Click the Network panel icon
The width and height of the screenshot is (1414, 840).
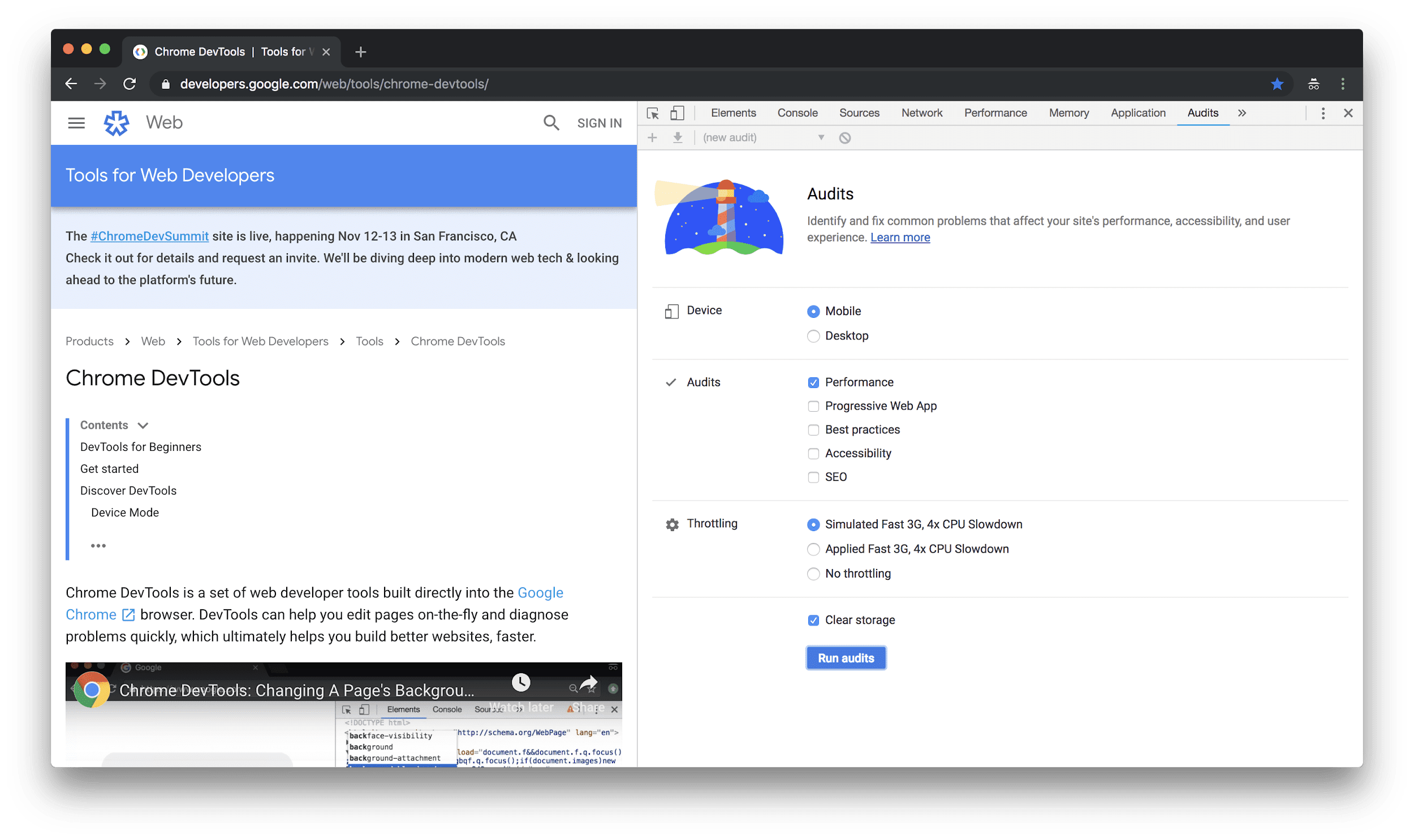tap(920, 113)
